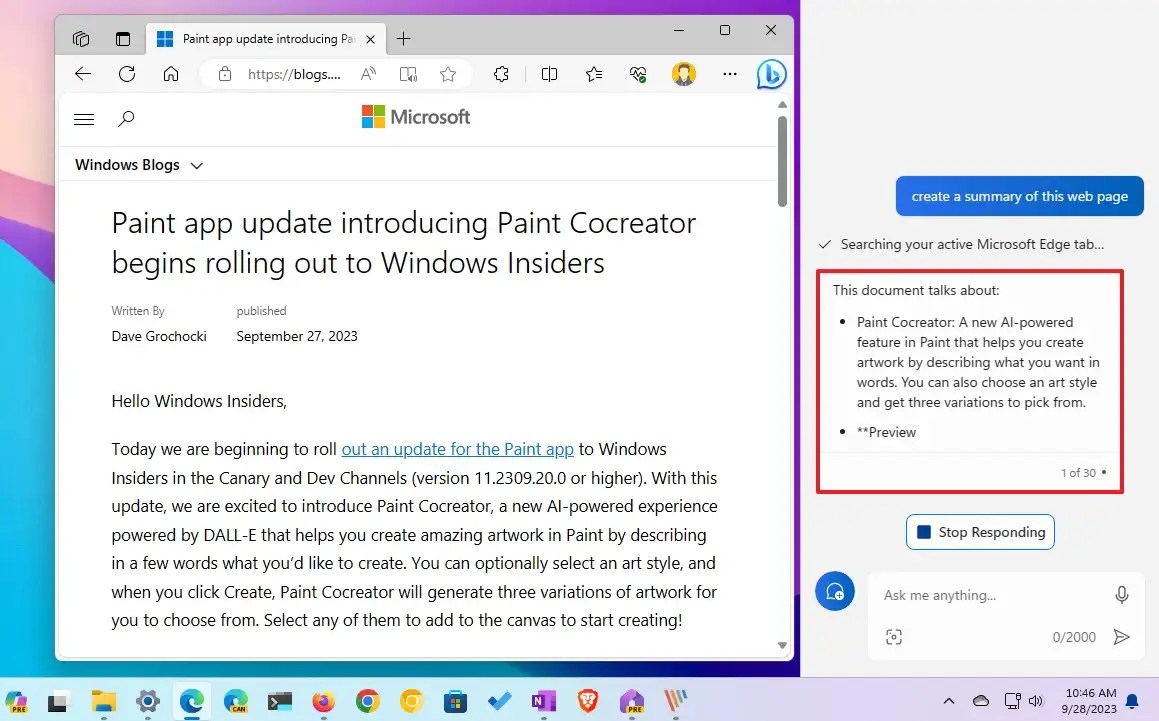
Task: Go back to the previous page
Action: click(83, 74)
